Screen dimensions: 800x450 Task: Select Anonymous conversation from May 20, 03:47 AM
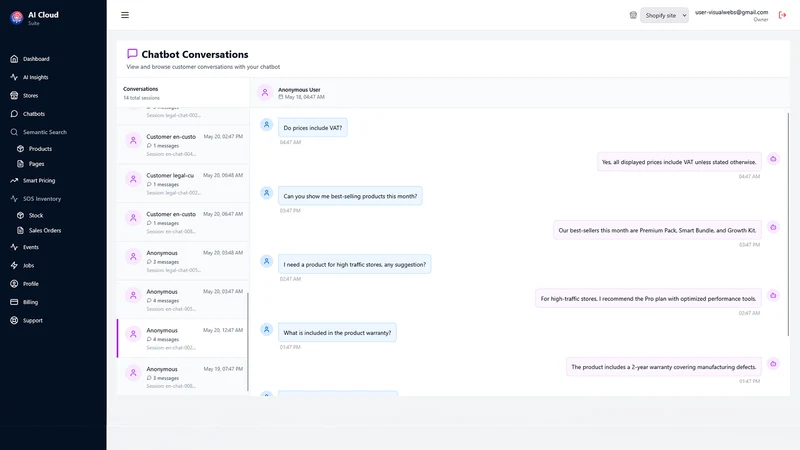click(183, 300)
